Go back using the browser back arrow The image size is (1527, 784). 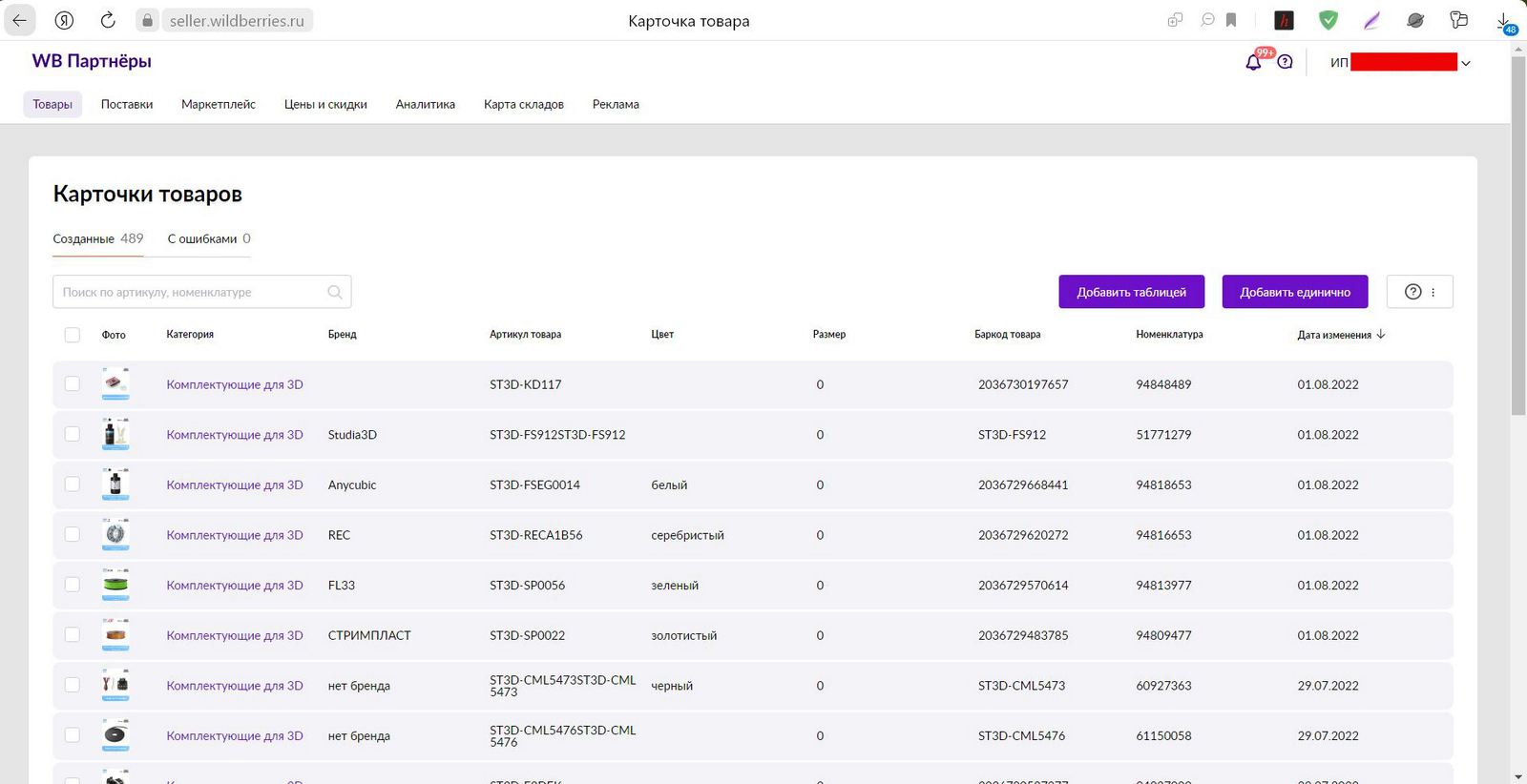pyautogui.click(x=20, y=20)
